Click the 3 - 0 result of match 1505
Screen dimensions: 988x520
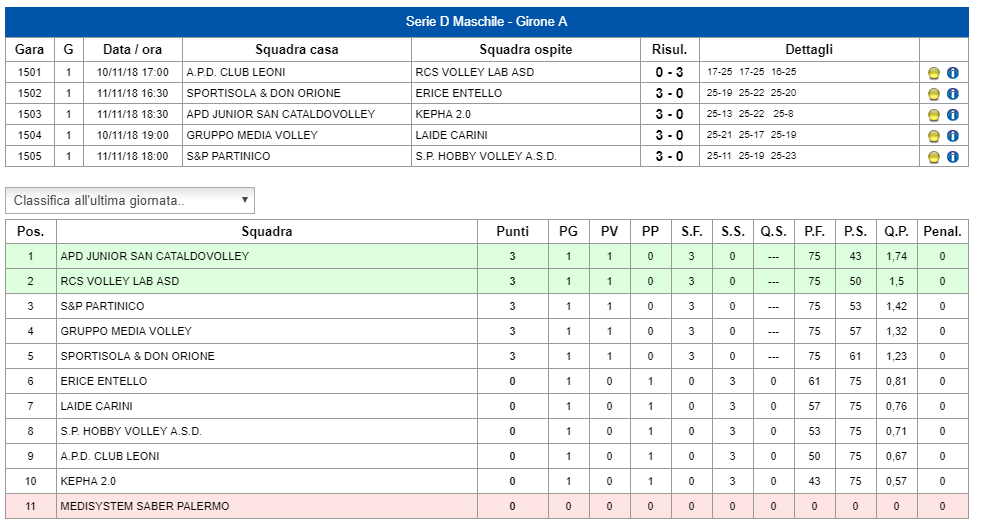(669, 156)
